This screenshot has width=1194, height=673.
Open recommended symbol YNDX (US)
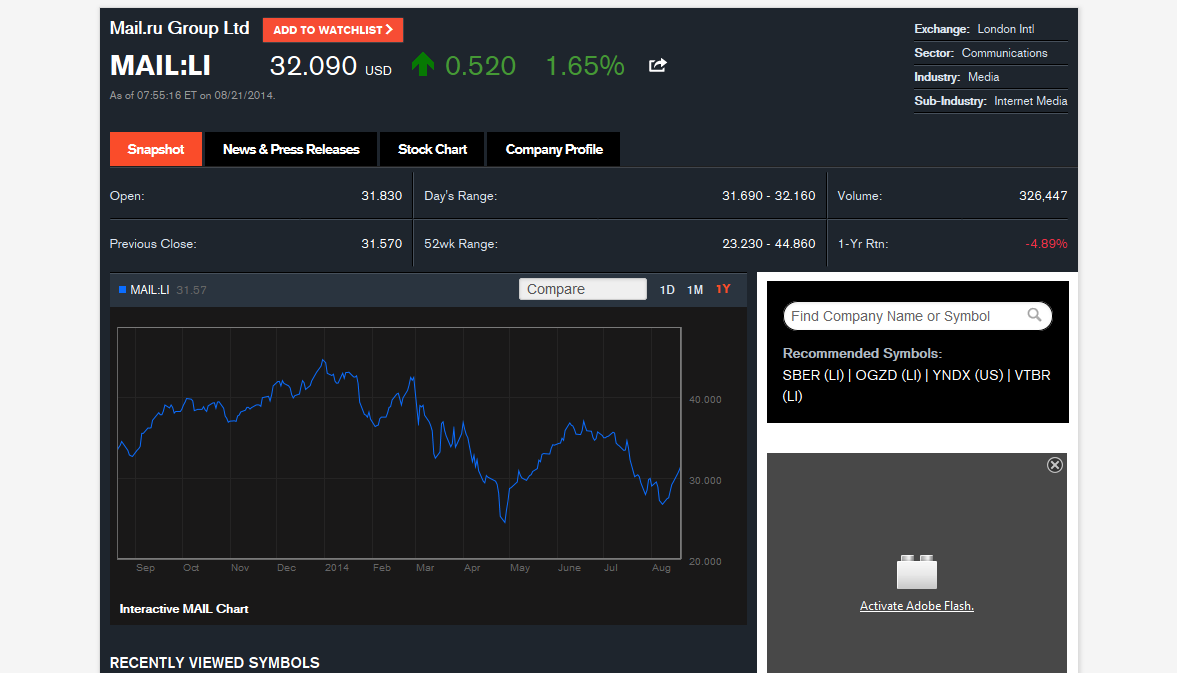[968, 375]
